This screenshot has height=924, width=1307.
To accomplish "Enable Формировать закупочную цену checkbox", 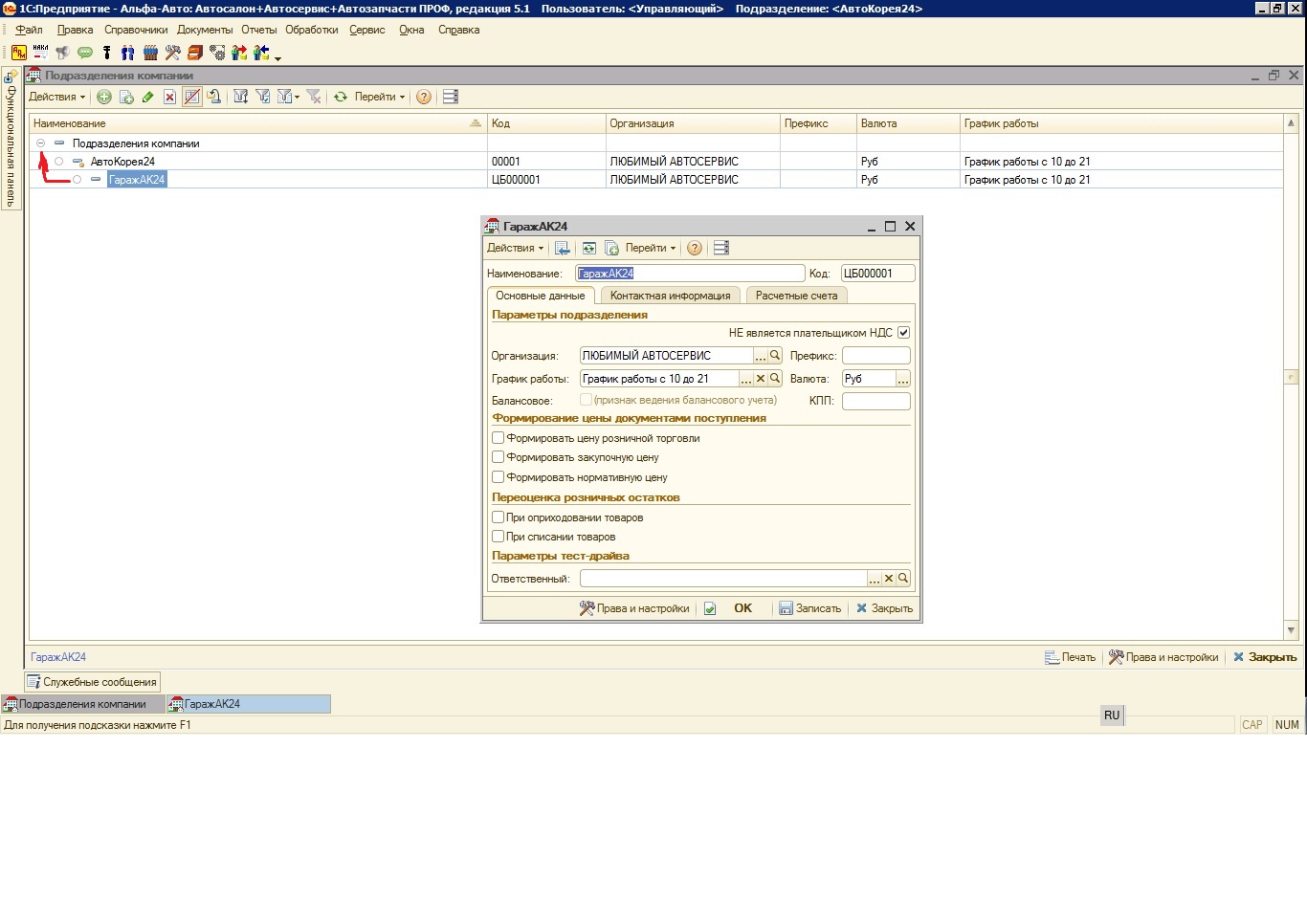I will [498, 457].
